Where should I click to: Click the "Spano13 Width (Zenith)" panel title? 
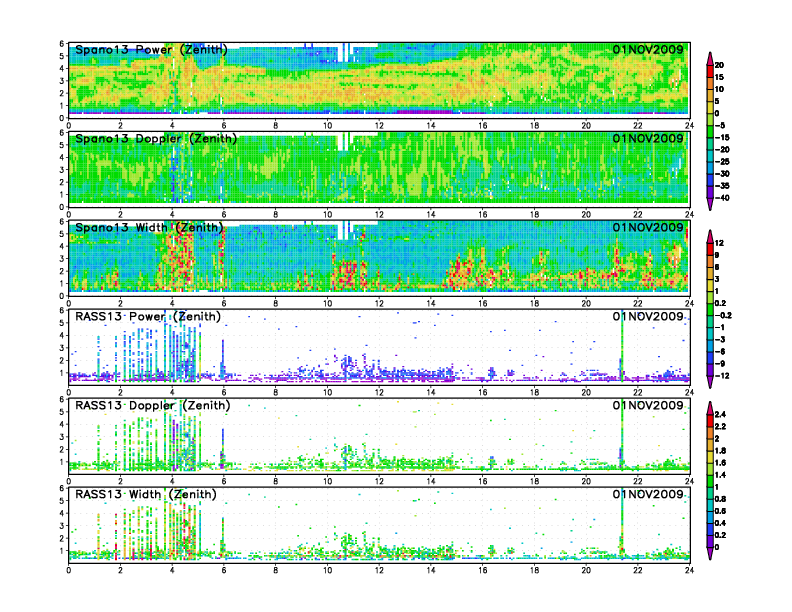pos(149,228)
